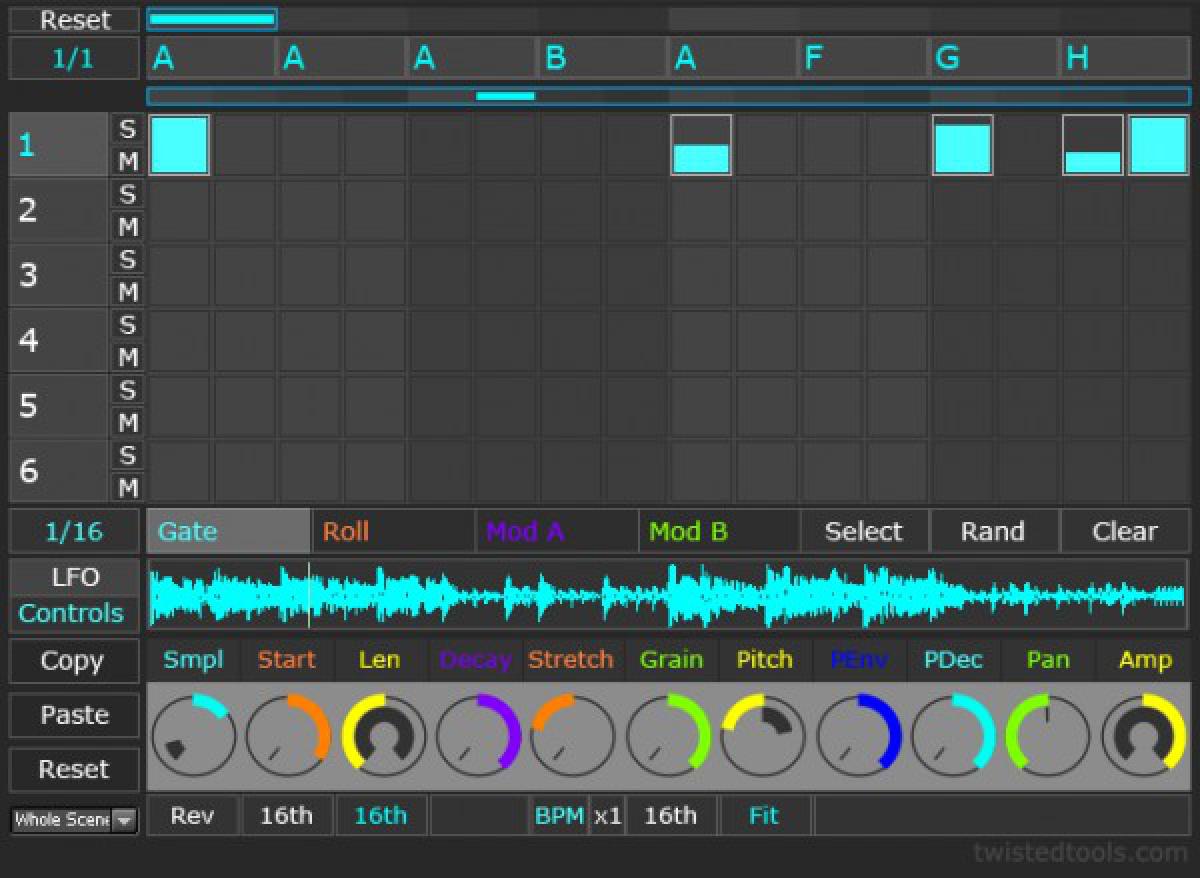Open the Mod B tab
The height and width of the screenshot is (878, 1200).
720,531
